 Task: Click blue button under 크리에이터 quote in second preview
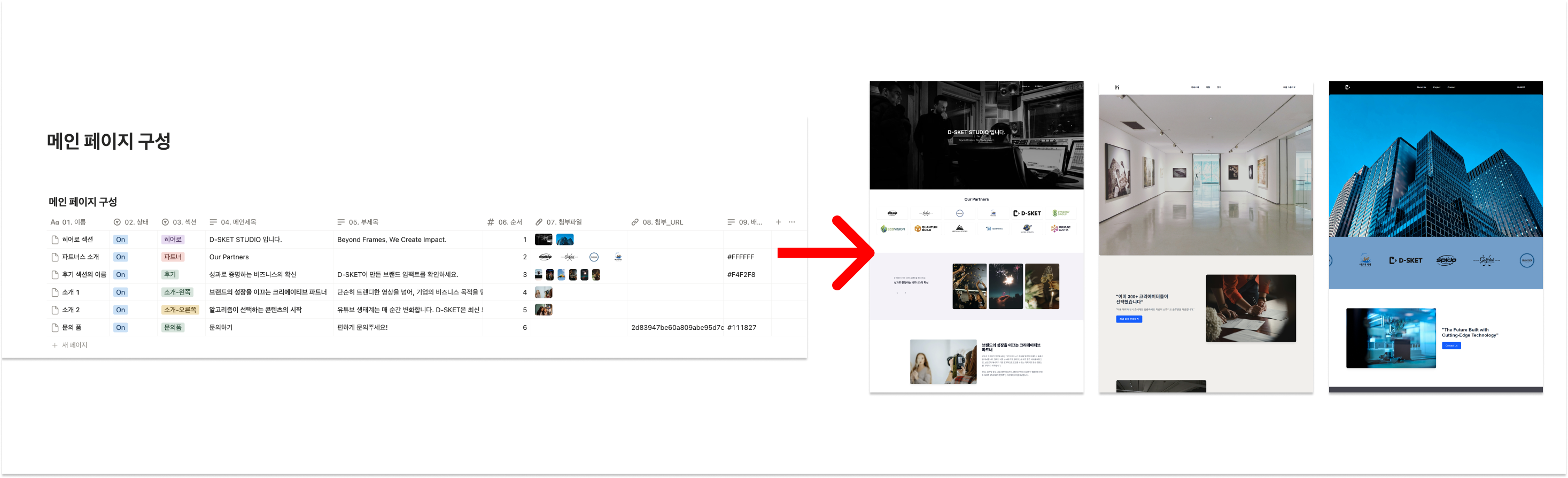1129,320
